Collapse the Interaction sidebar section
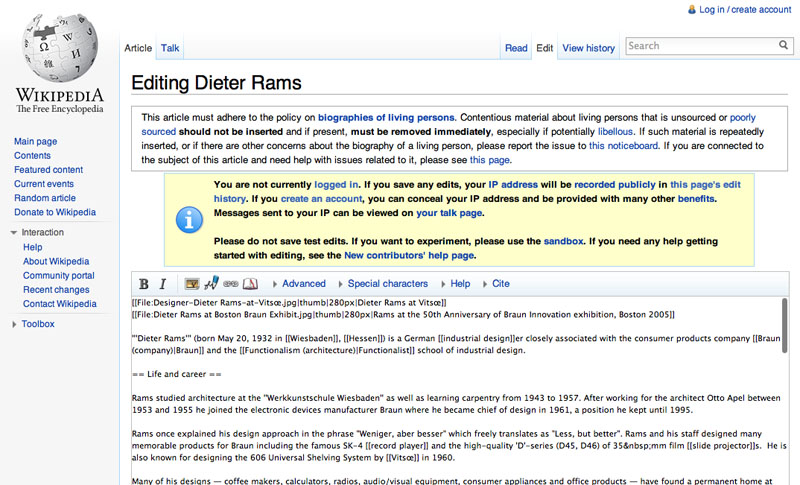 click(x=42, y=232)
